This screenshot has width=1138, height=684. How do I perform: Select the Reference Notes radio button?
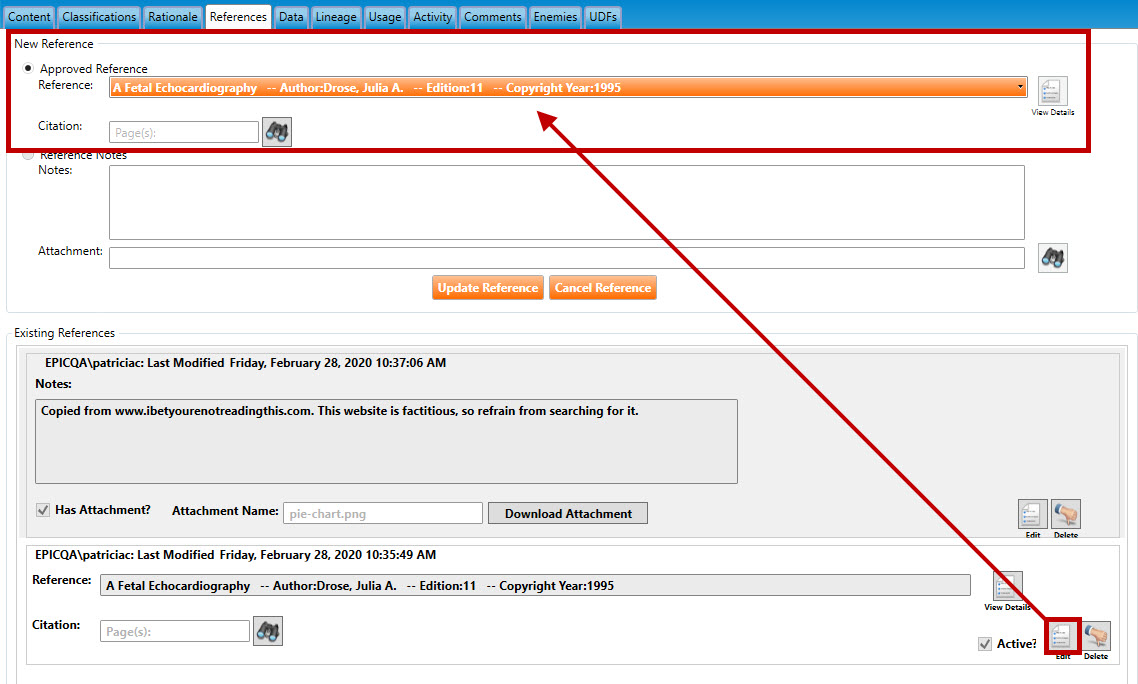(28, 155)
